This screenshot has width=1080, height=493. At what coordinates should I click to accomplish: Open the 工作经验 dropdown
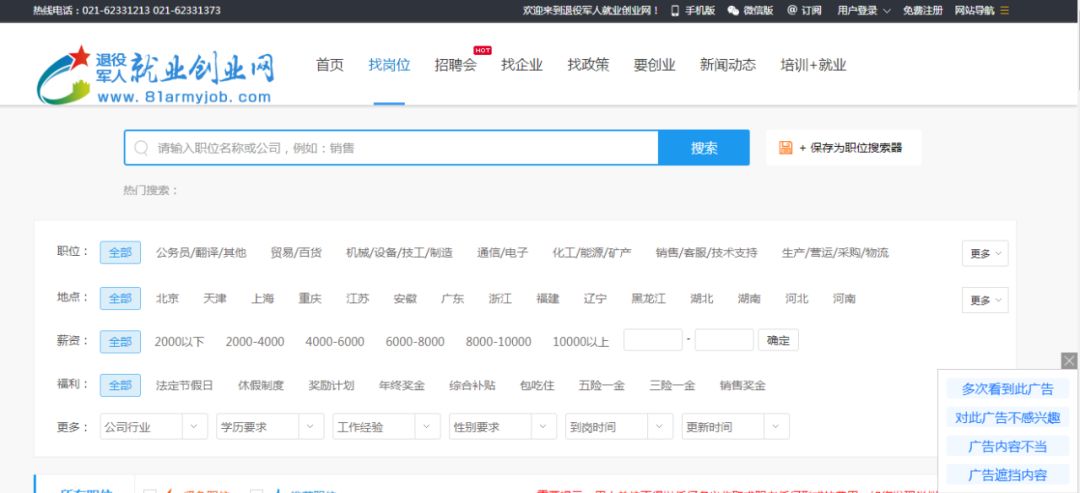click(x=386, y=427)
